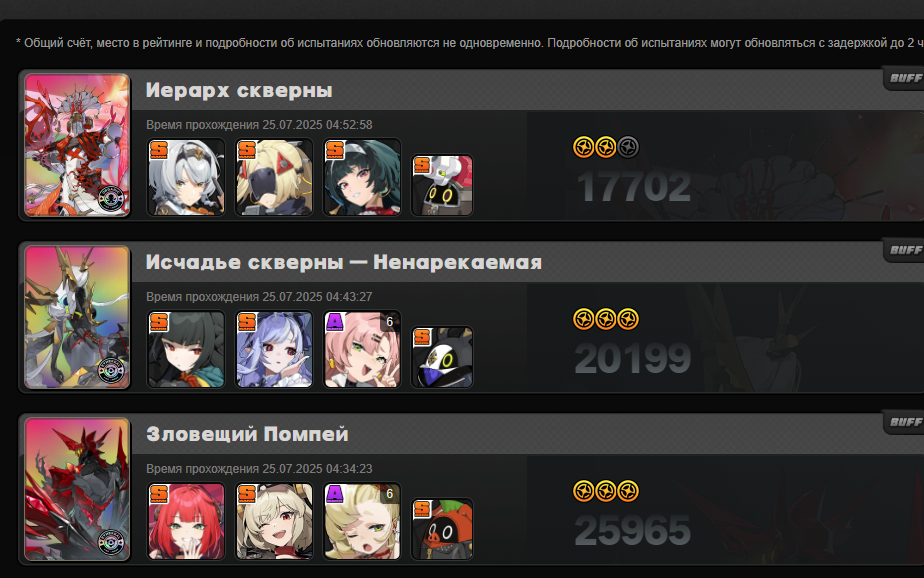The height and width of the screenshot is (578, 924).
Task: Open the BUFF tab for Исчадье скверны
Action: (x=904, y=250)
